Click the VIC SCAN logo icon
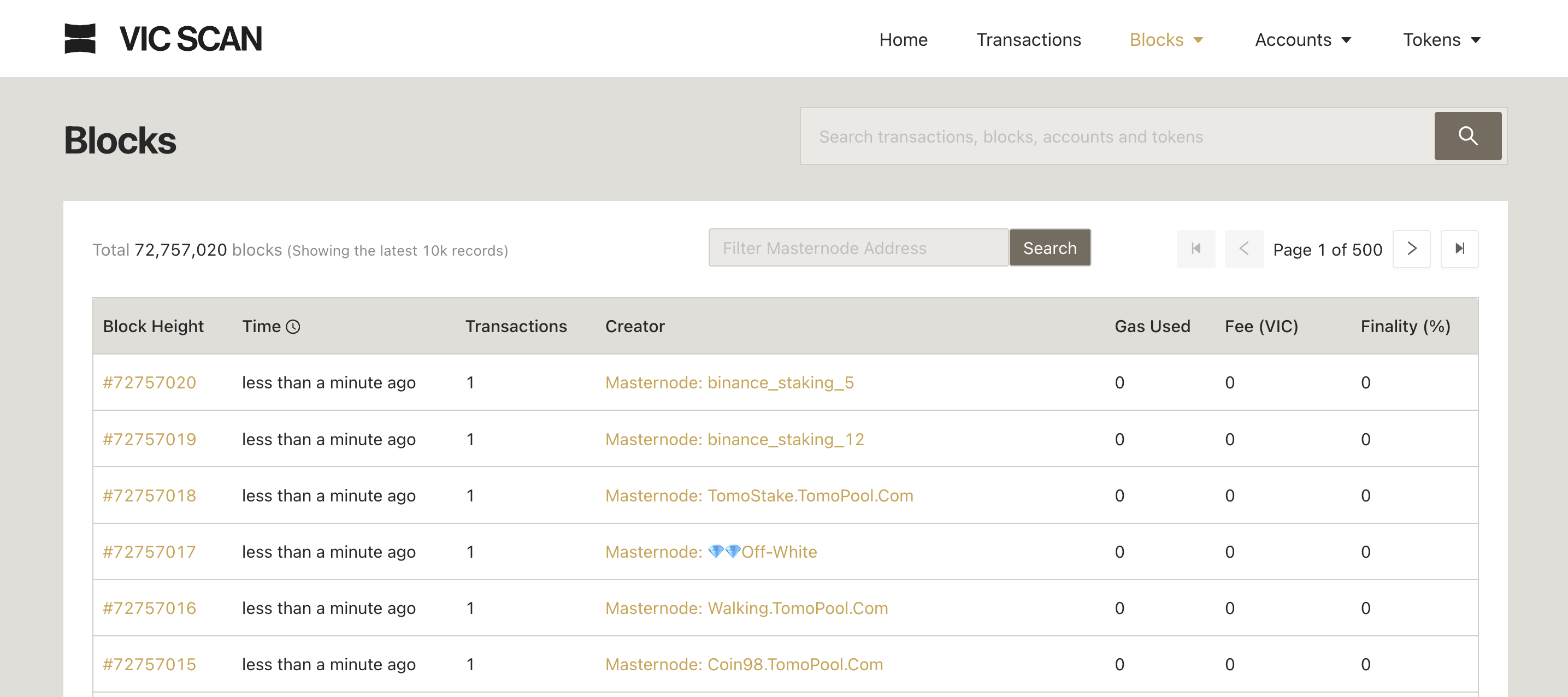Image resolution: width=1568 pixels, height=697 pixels. (x=80, y=38)
